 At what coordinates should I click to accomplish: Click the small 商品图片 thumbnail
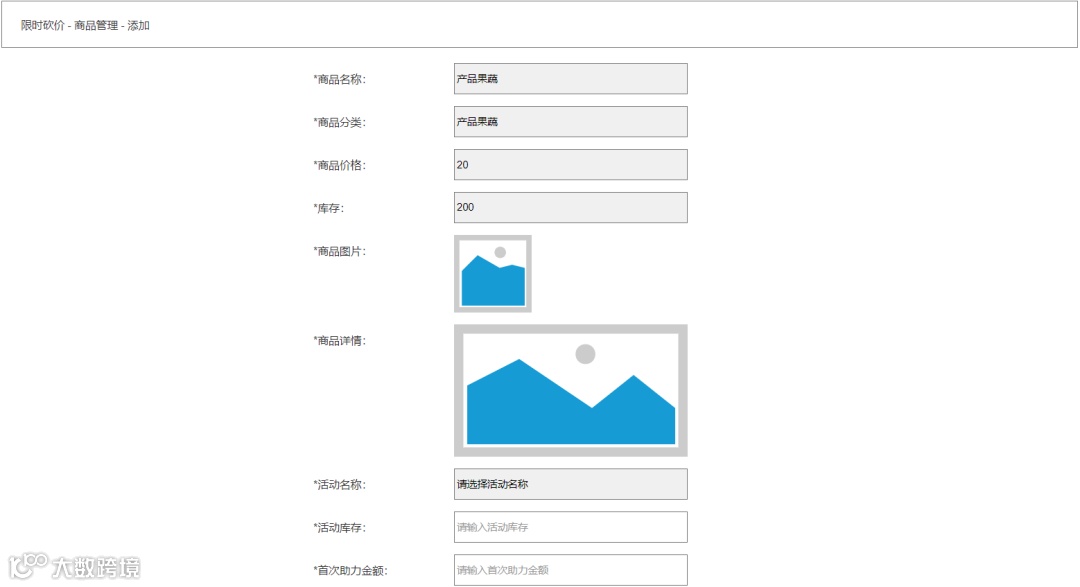[492, 274]
